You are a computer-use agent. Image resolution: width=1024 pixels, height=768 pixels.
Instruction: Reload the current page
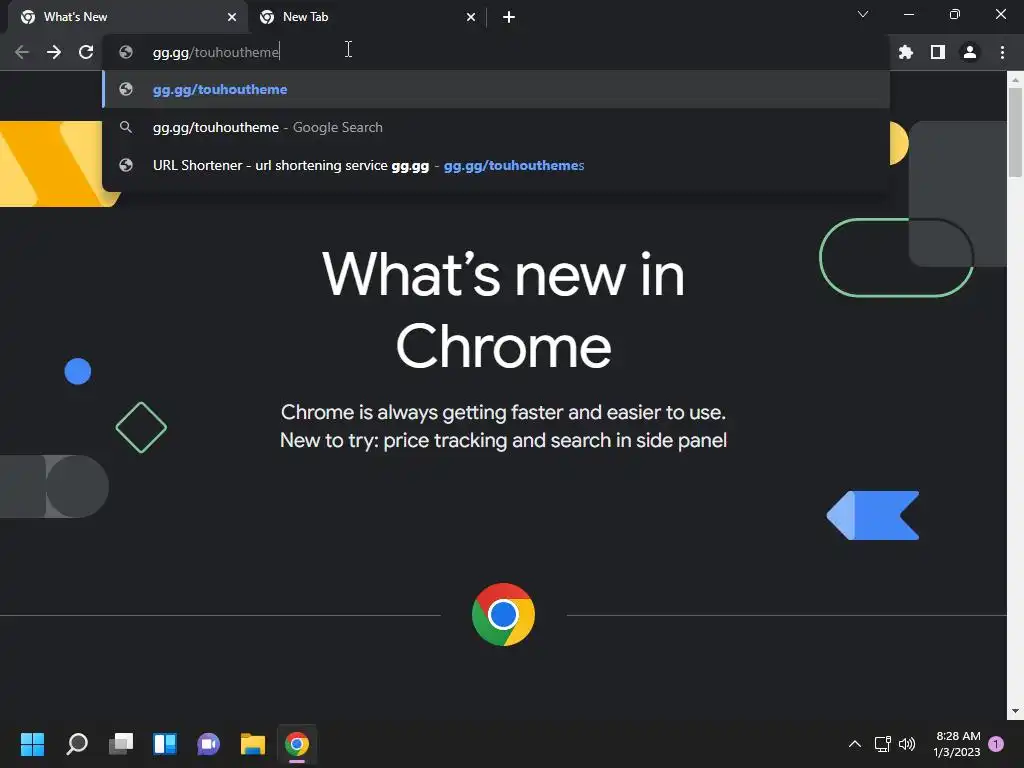(x=86, y=52)
